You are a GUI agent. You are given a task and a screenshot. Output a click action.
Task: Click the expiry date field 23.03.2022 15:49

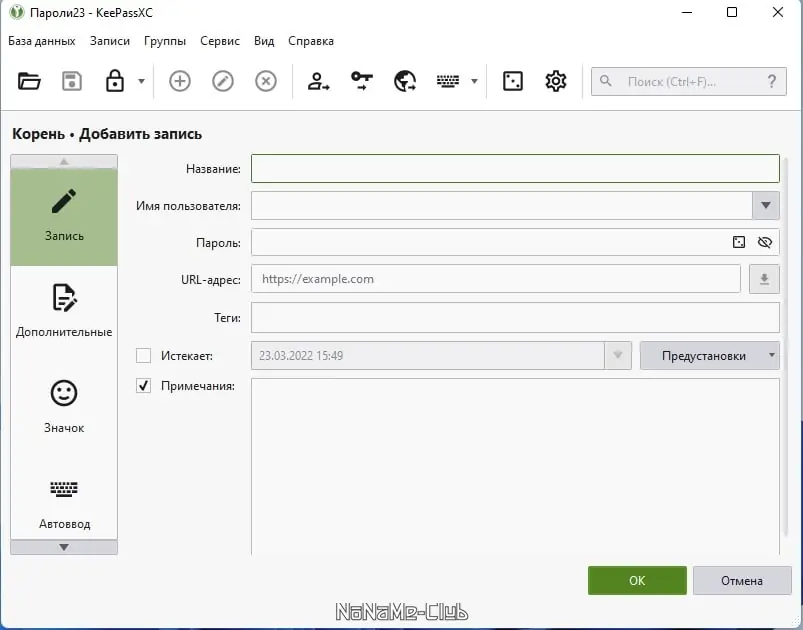tap(428, 355)
